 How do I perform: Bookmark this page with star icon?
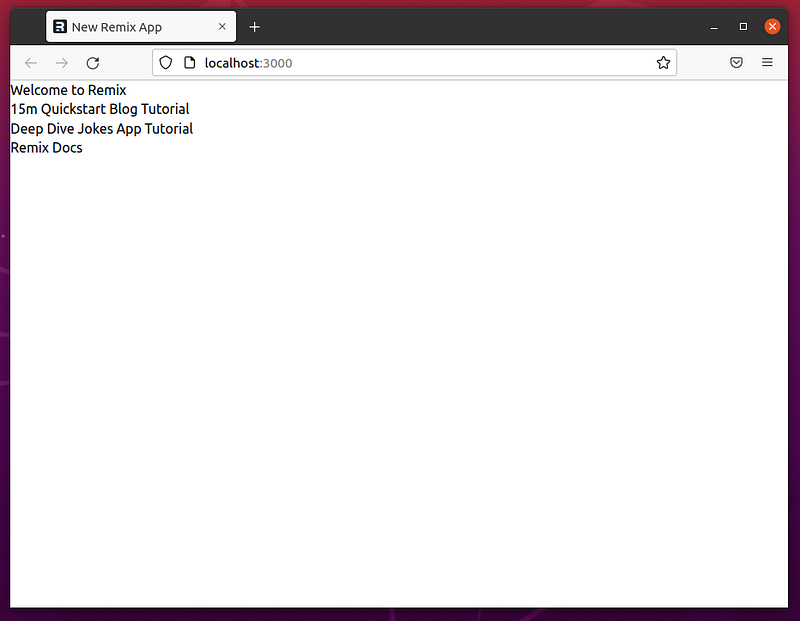(663, 63)
